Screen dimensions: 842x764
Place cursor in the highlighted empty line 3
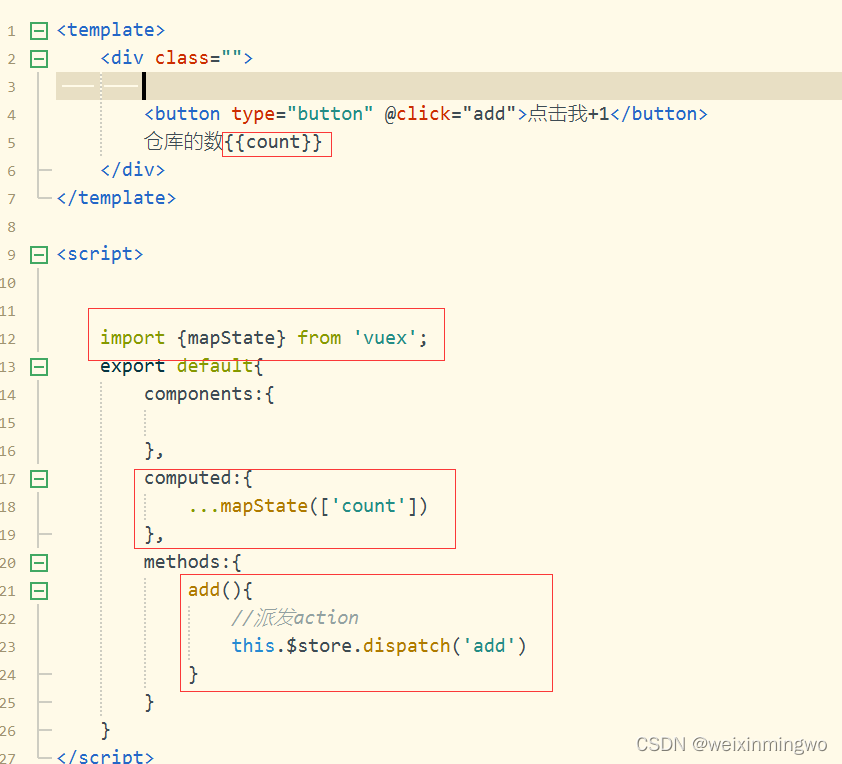pos(449,86)
